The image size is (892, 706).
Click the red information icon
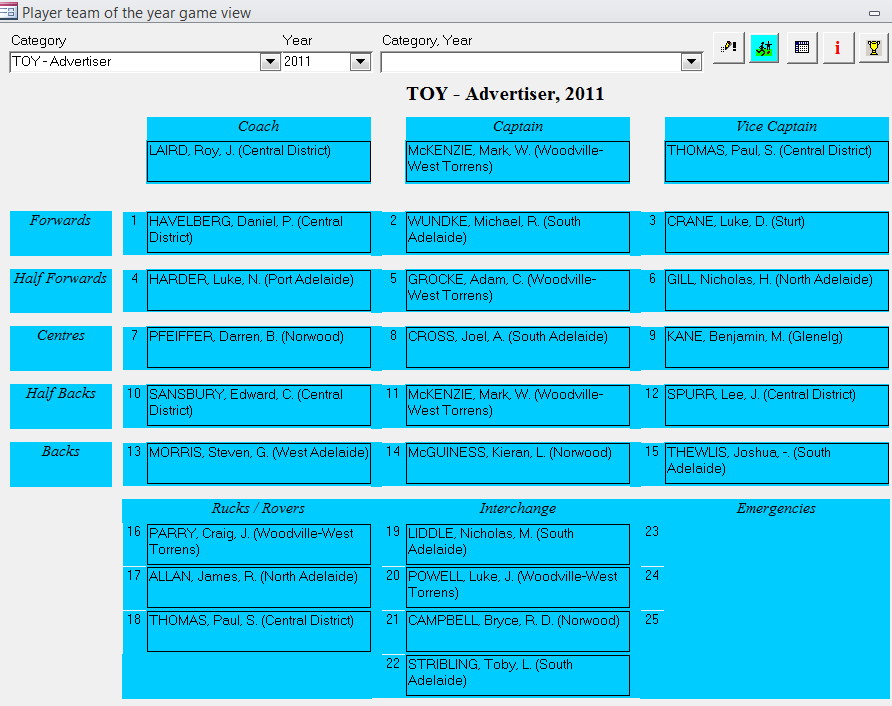tap(838, 48)
